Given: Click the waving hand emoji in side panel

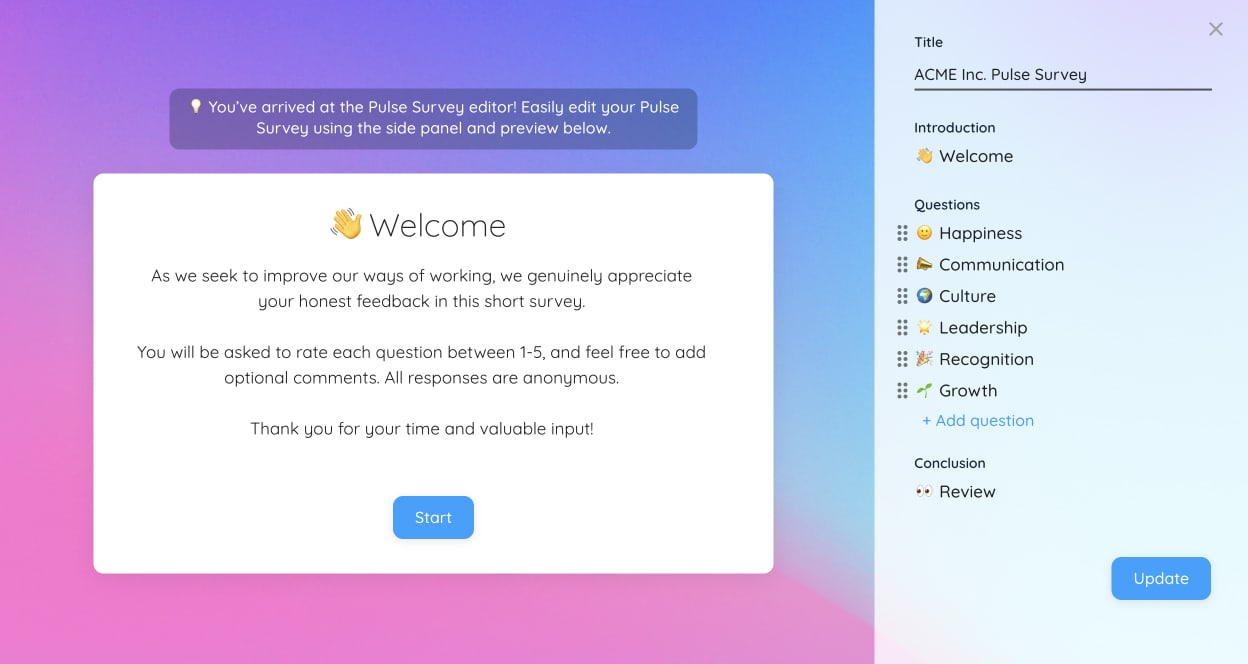Looking at the screenshot, I should coord(924,156).
